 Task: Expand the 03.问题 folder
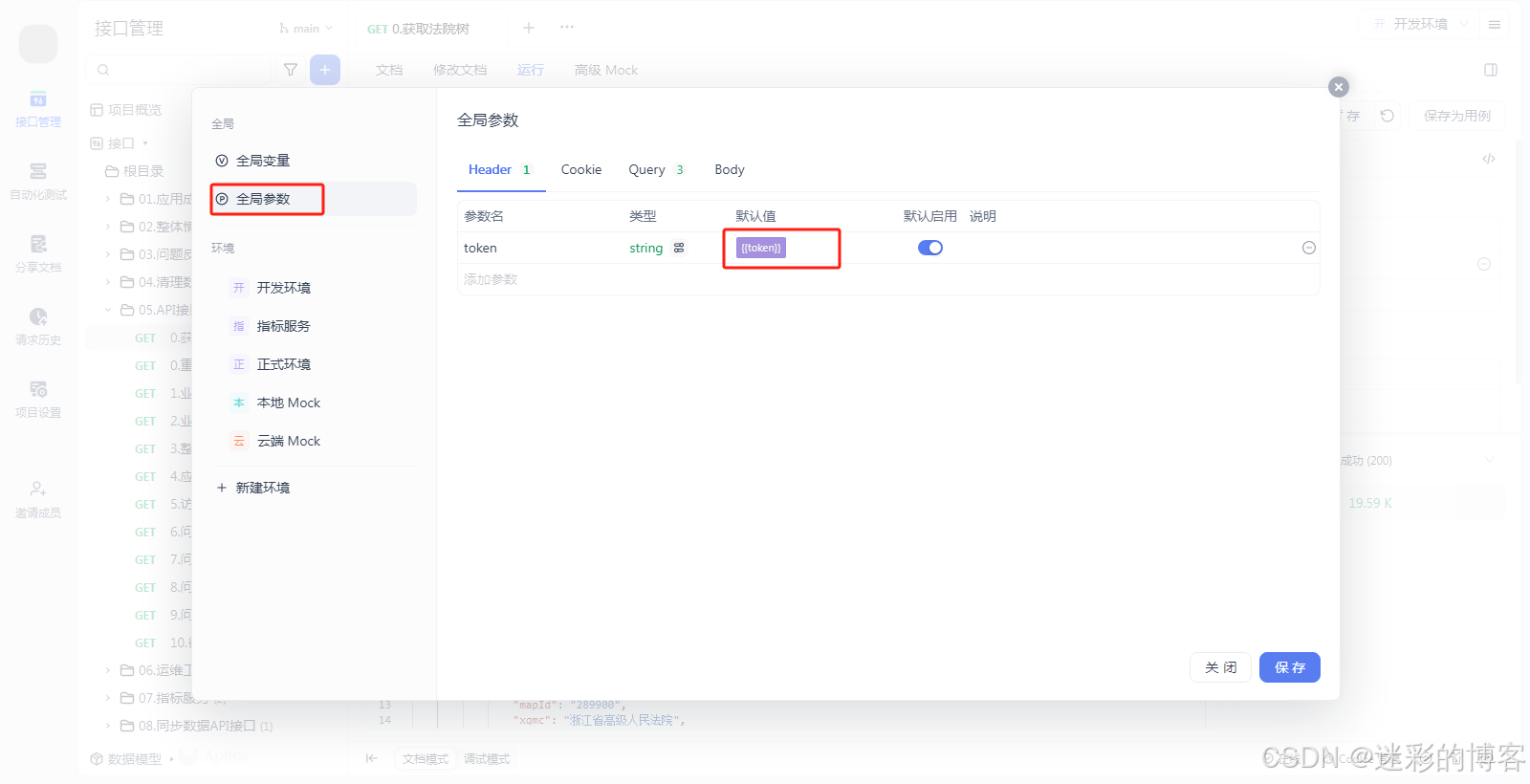(x=108, y=254)
